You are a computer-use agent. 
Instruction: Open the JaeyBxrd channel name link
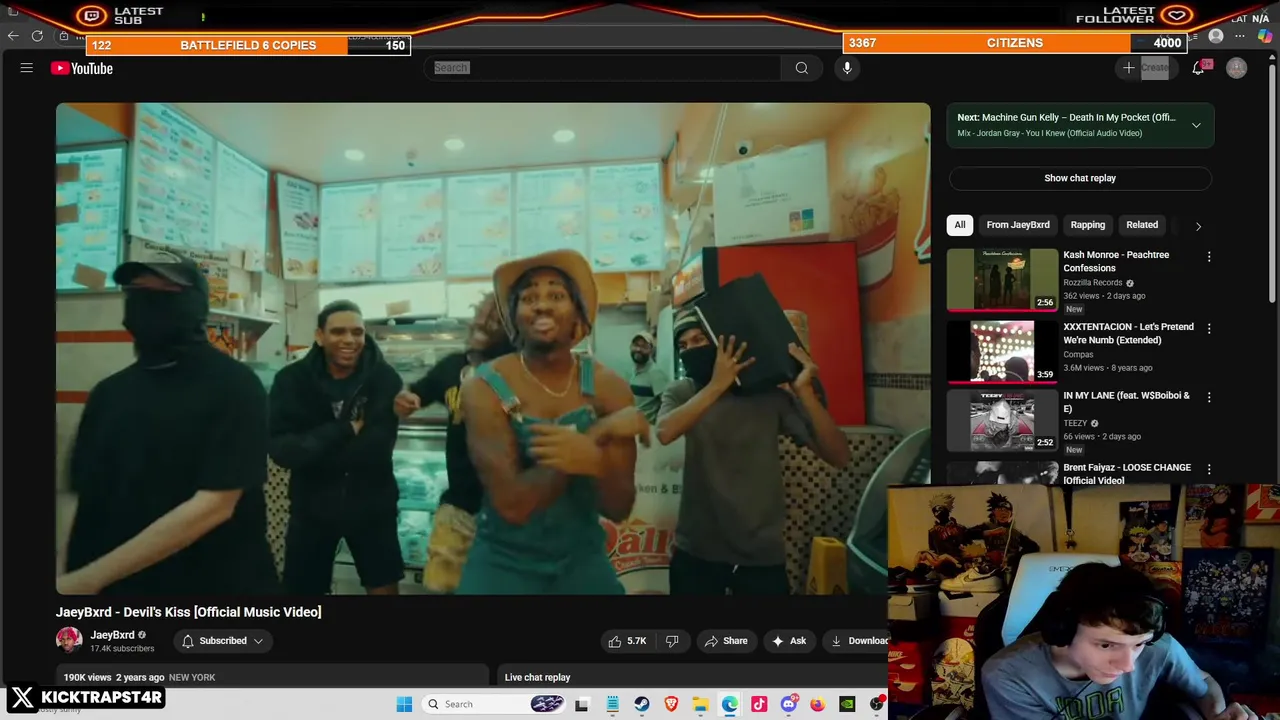(112, 635)
